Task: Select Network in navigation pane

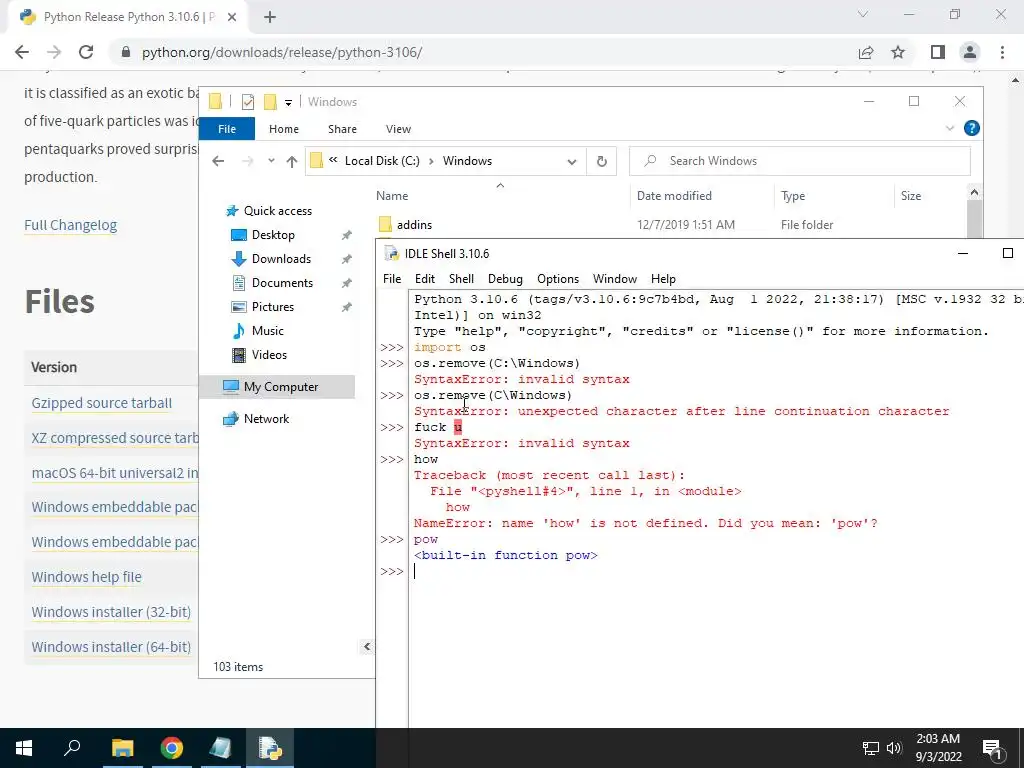Action: coord(266,419)
